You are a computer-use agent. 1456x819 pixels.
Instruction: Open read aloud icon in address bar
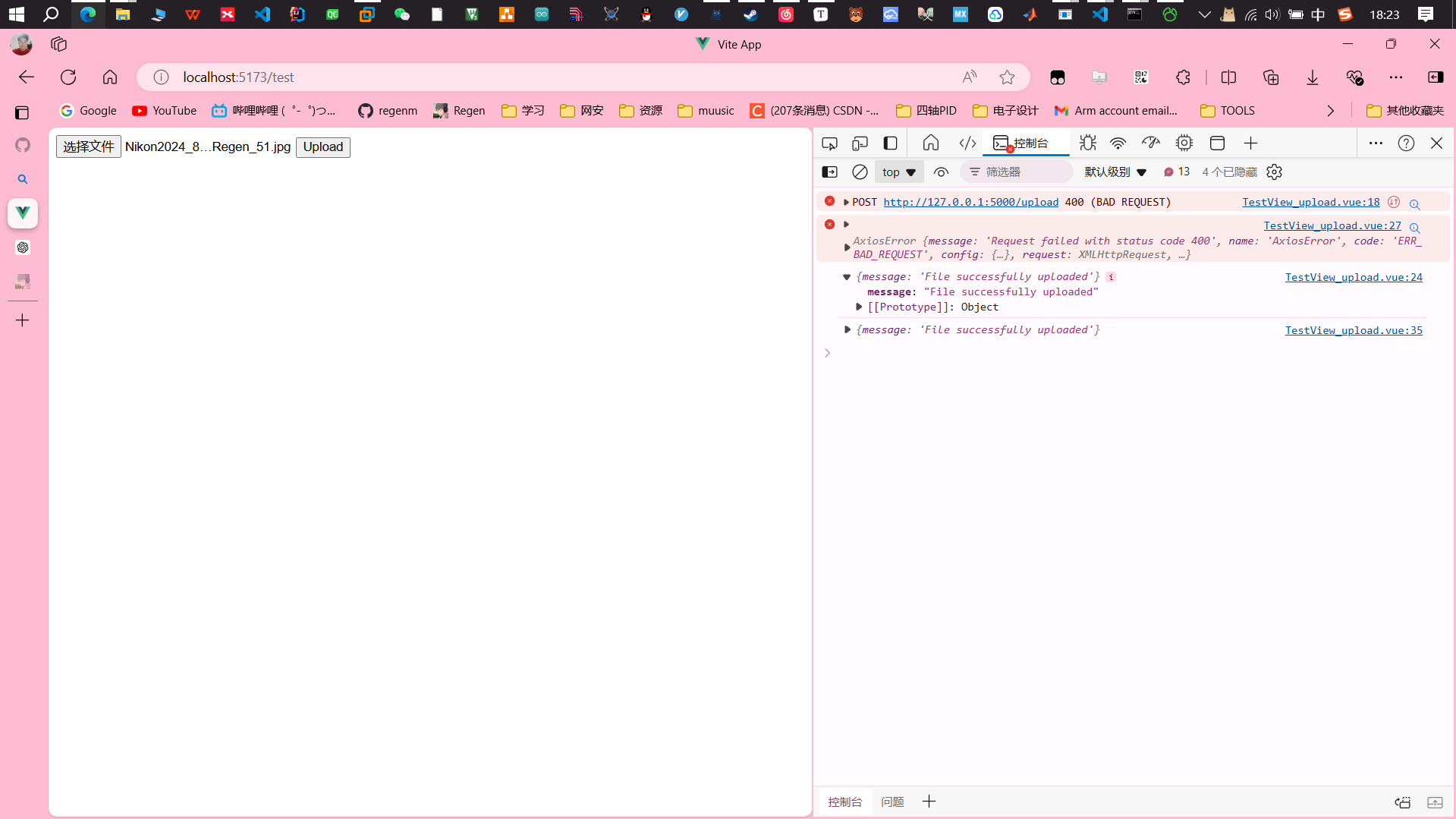[970, 77]
